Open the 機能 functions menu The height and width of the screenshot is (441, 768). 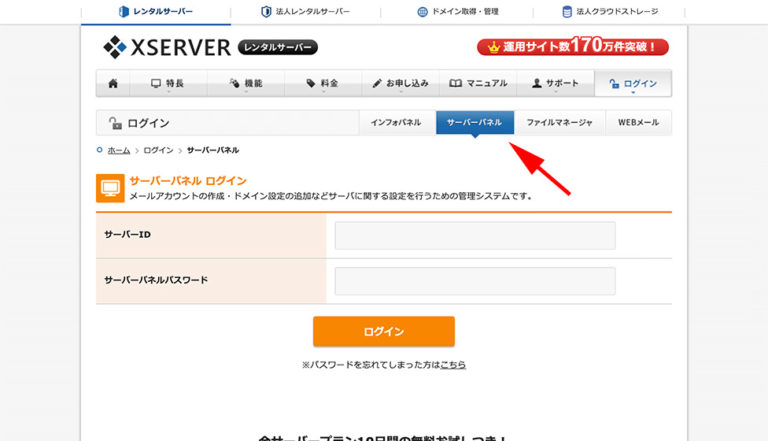246,83
